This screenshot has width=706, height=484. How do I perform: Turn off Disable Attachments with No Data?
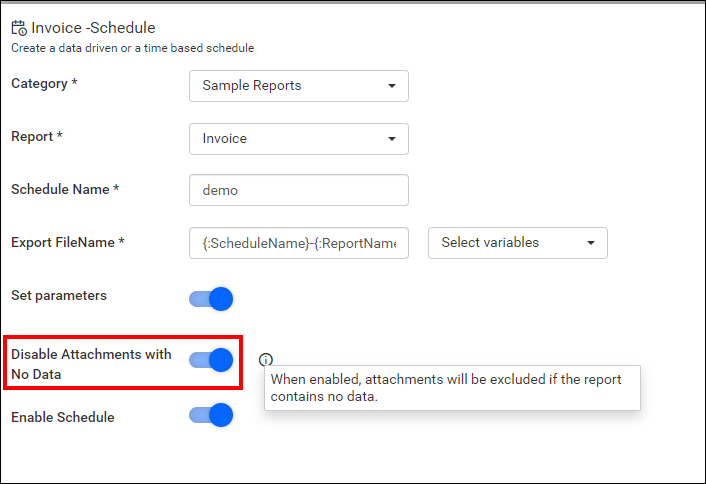(211, 360)
